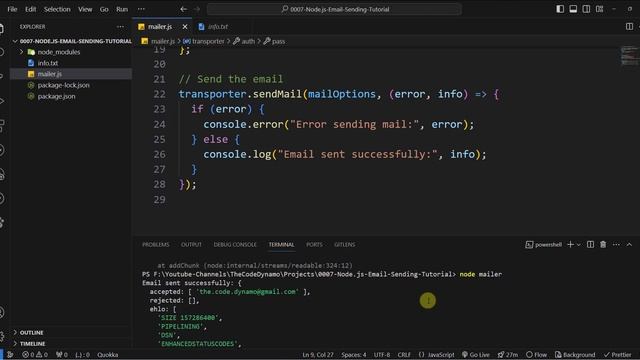The height and width of the screenshot is (360, 640).
Task: Click Quokka in the status bar
Action: [107, 355]
